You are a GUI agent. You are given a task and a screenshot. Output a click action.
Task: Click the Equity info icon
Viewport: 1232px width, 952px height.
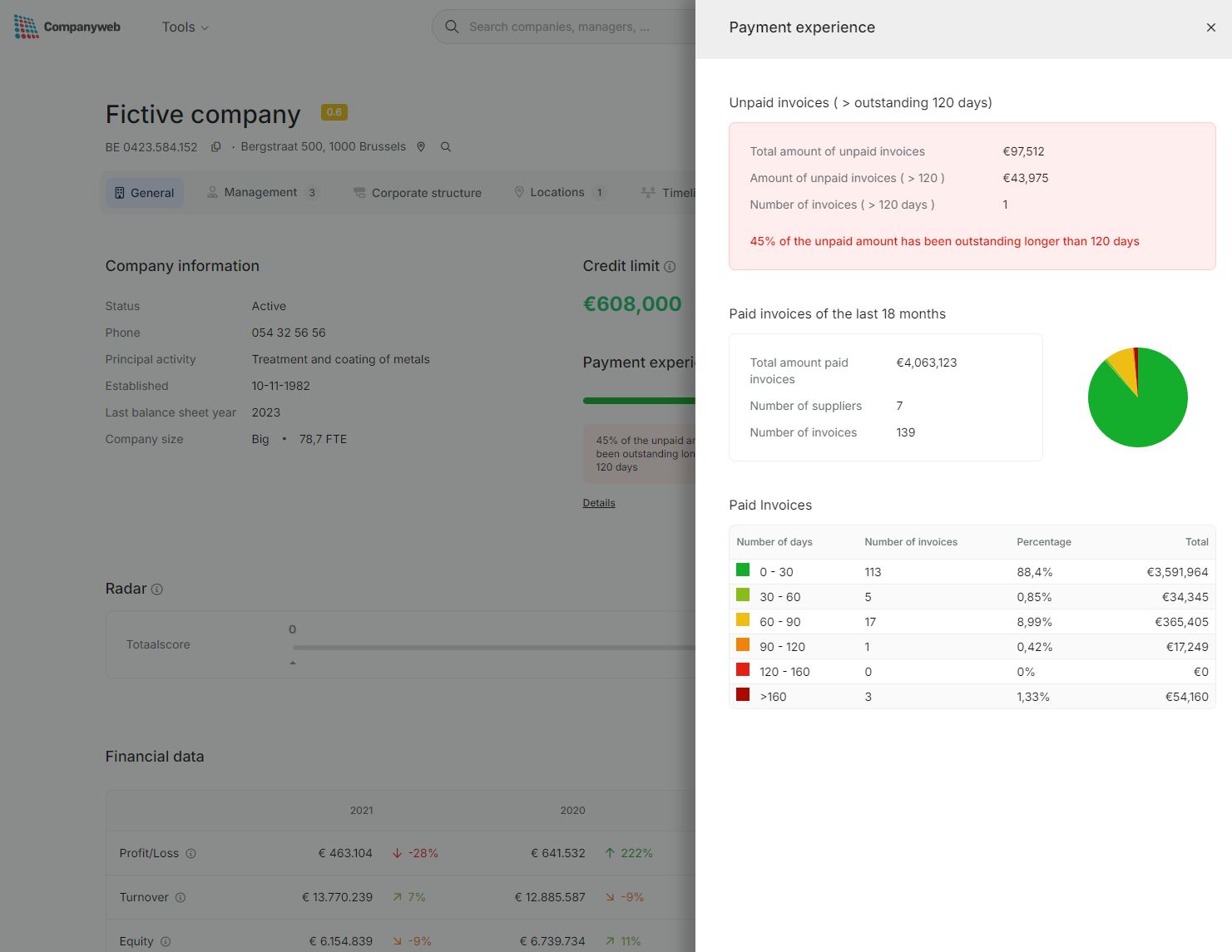pyautogui.click(x=166, y=941)
